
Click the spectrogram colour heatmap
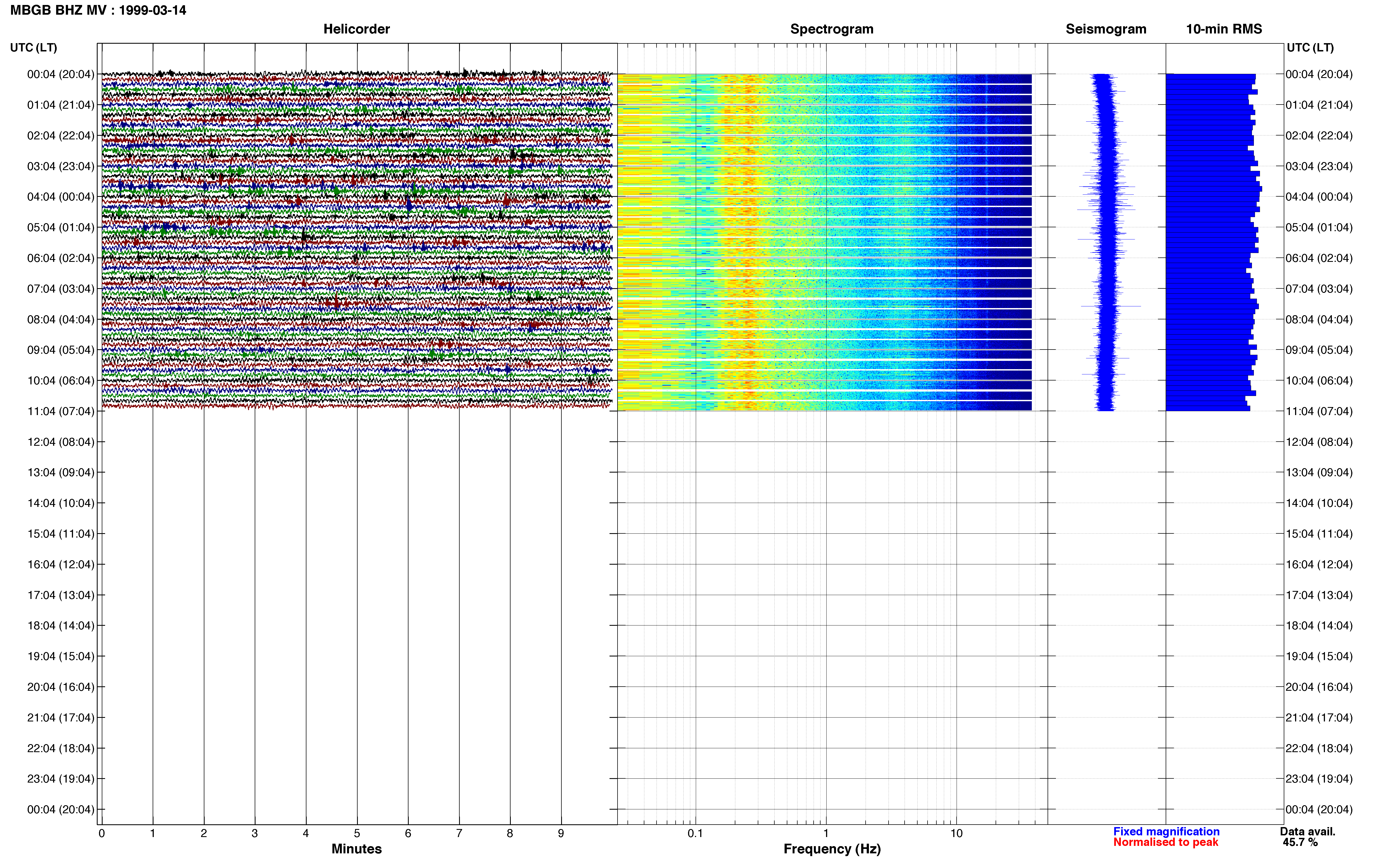click(x=824, y=242)
